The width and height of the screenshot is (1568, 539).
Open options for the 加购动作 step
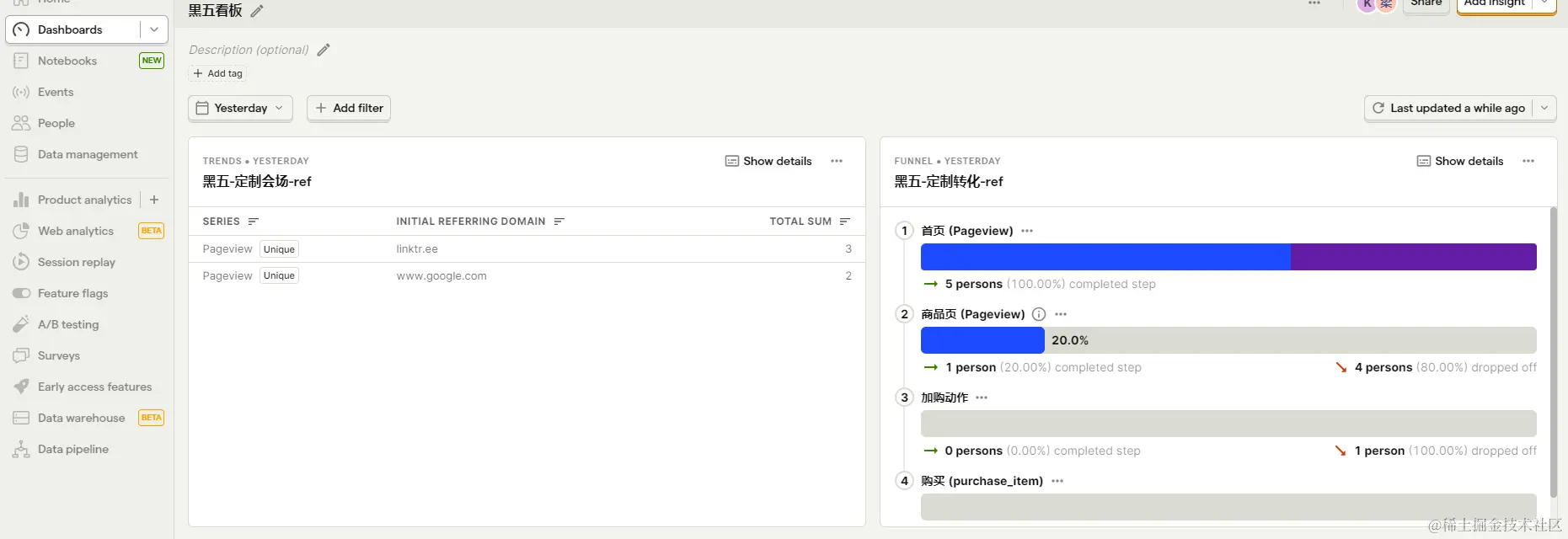(x=982, y=398)
